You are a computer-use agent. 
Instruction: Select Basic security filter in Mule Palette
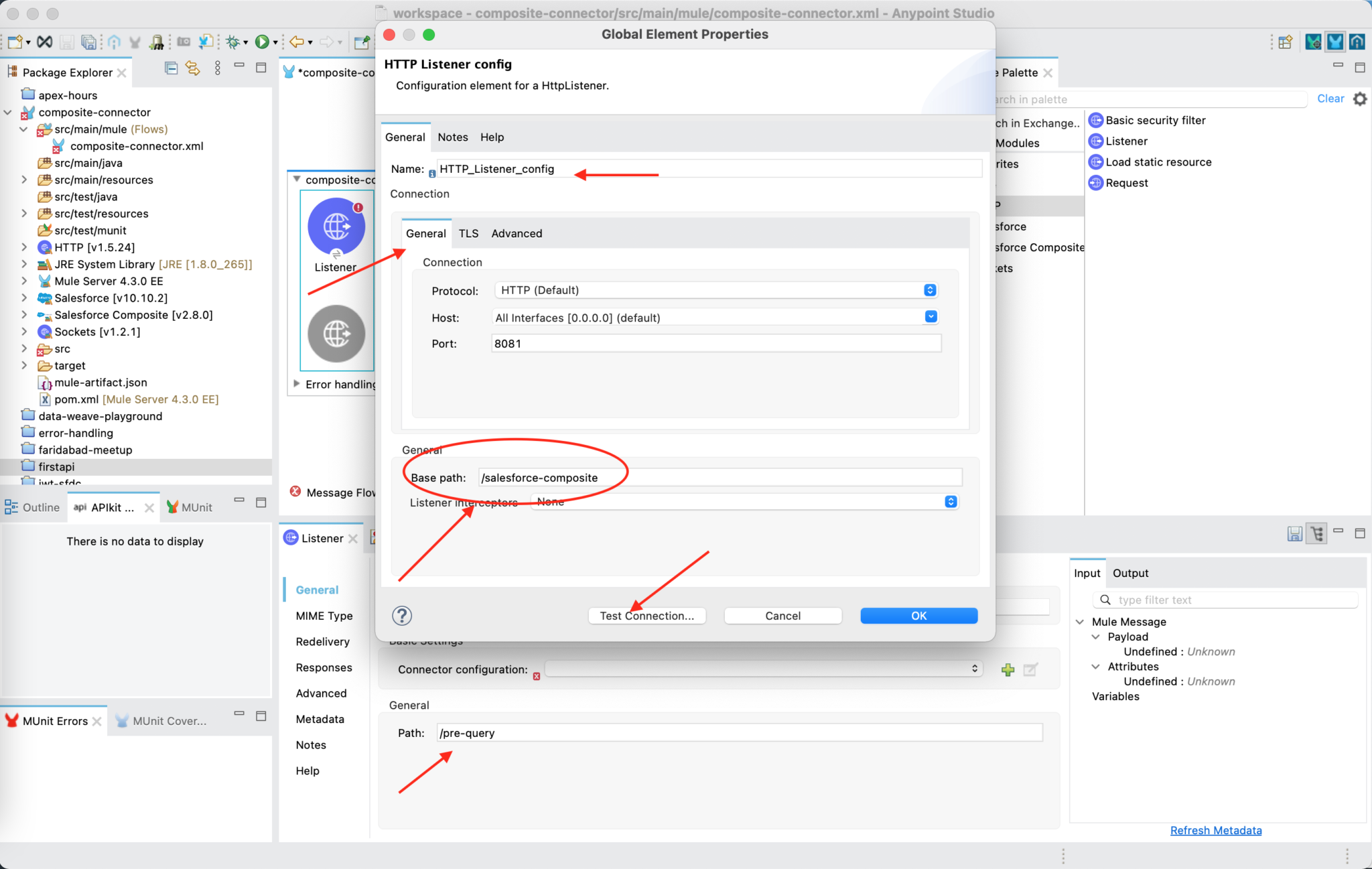(1155, 120)
